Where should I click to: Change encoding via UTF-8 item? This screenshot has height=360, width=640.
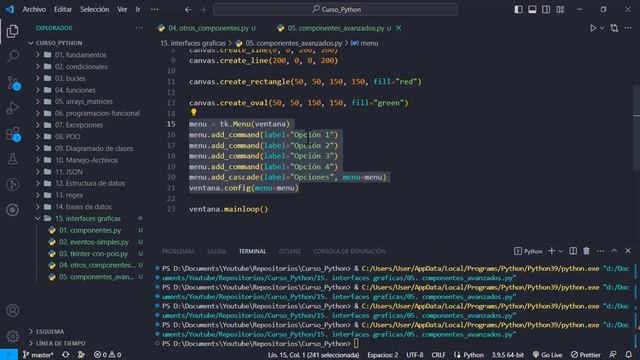pyautogui.click(x=415, y=355)
